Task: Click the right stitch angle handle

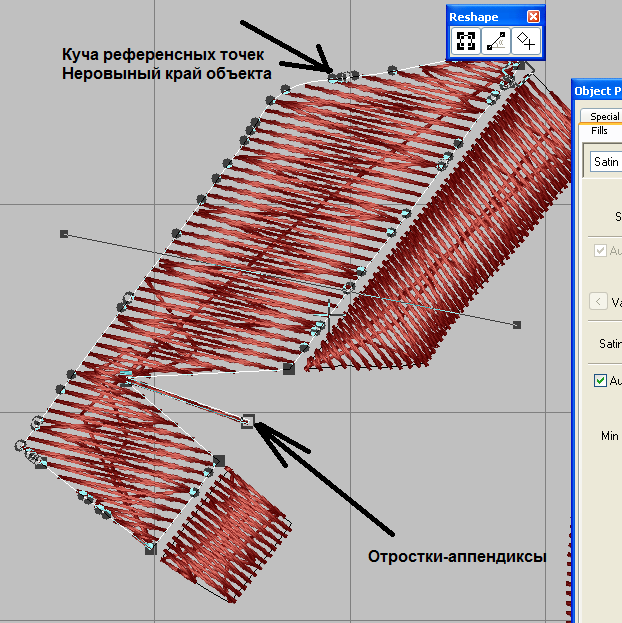Action: point(517,325)
